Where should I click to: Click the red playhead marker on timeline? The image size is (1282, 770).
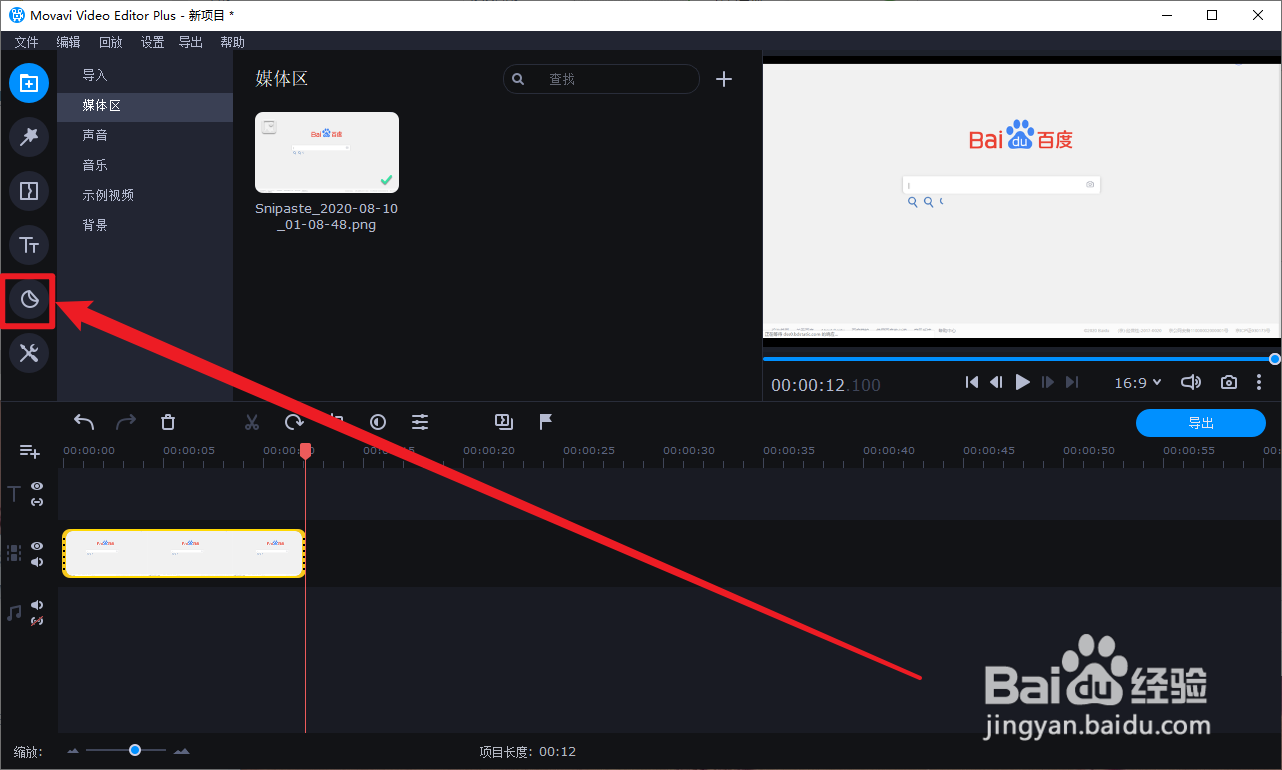click(305, 451)
